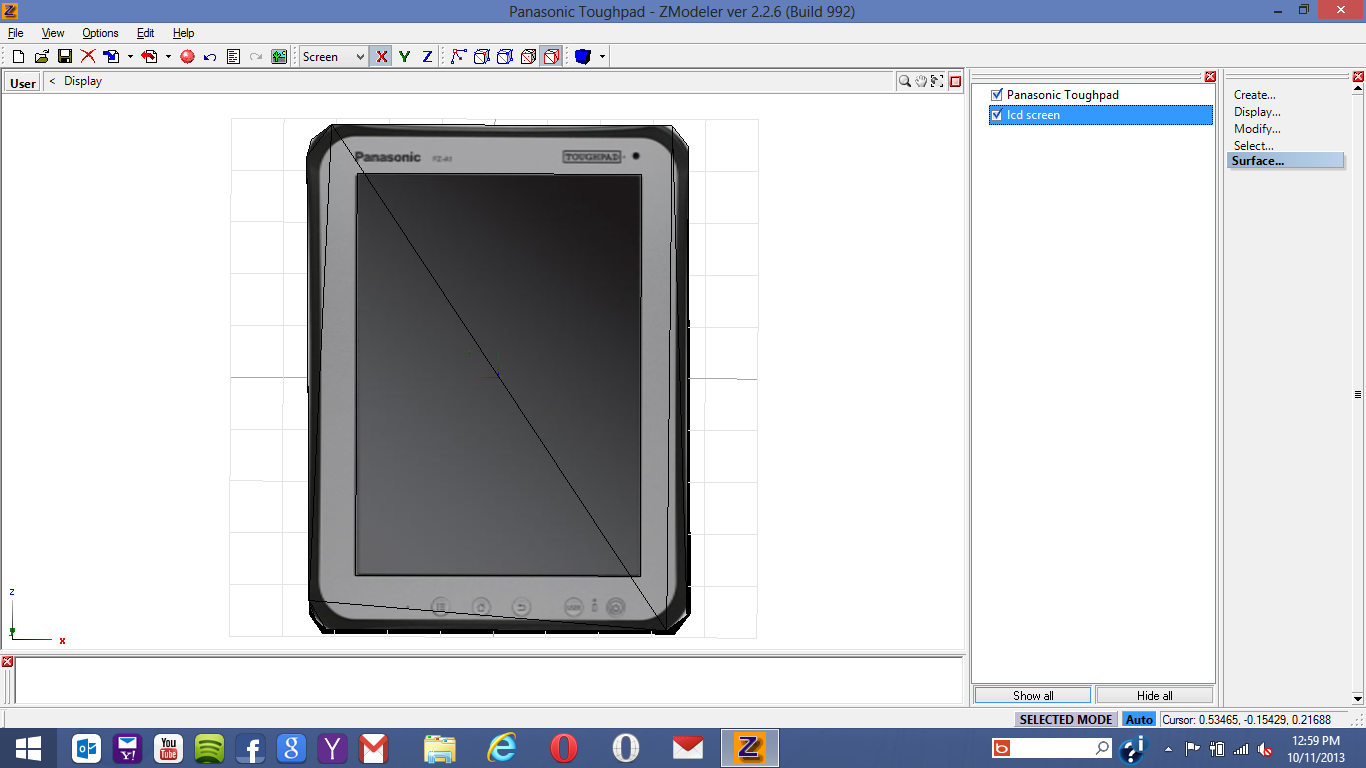Click the Hide all button
Image resolution: width=1366 pixels, height=768 pixels.
click(1154, 695)
